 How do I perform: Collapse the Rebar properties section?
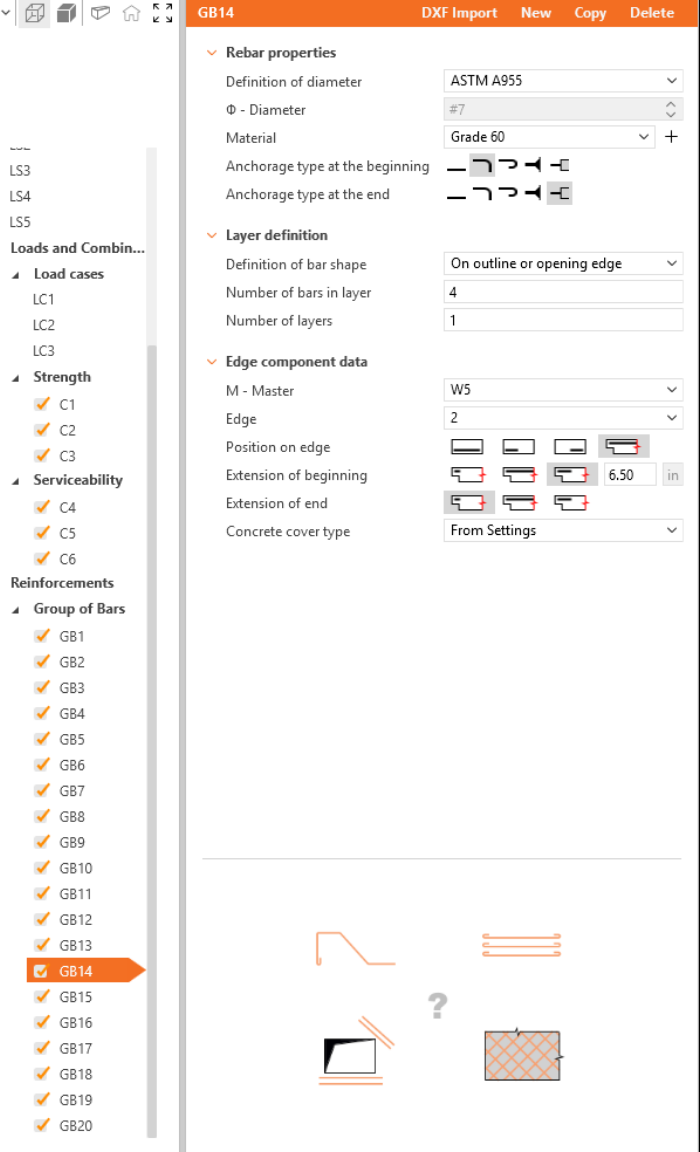pos(211,53)
